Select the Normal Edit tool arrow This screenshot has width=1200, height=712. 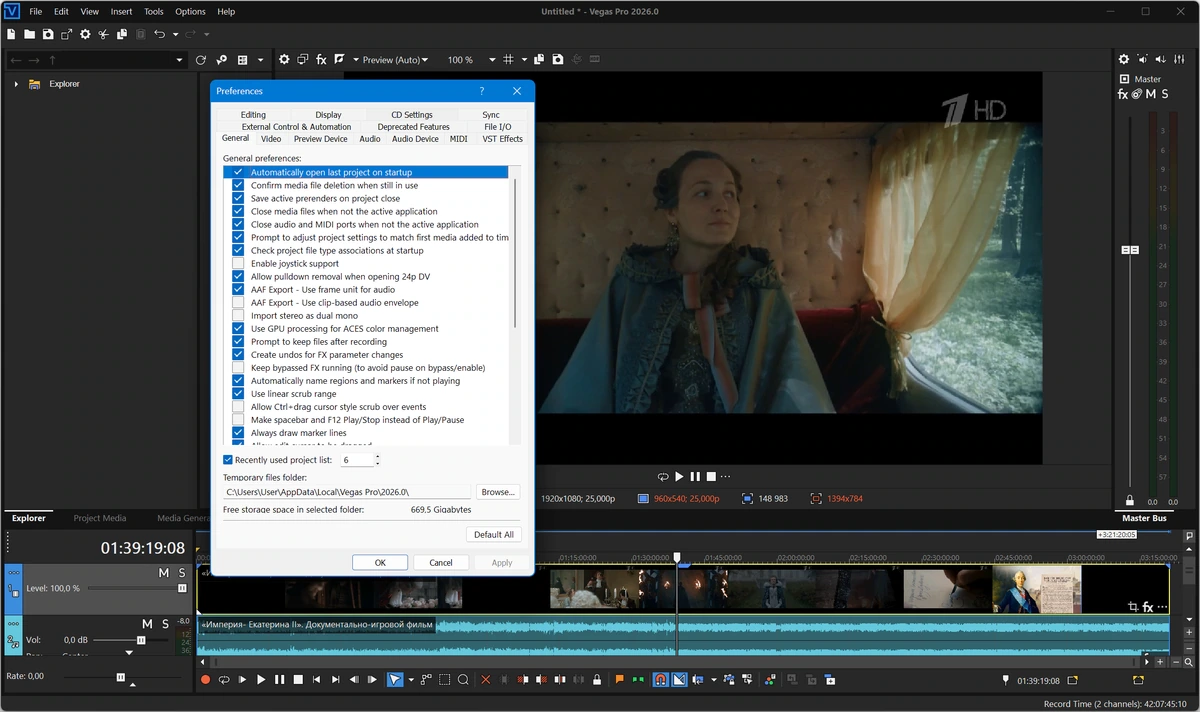tap(394, 680)
